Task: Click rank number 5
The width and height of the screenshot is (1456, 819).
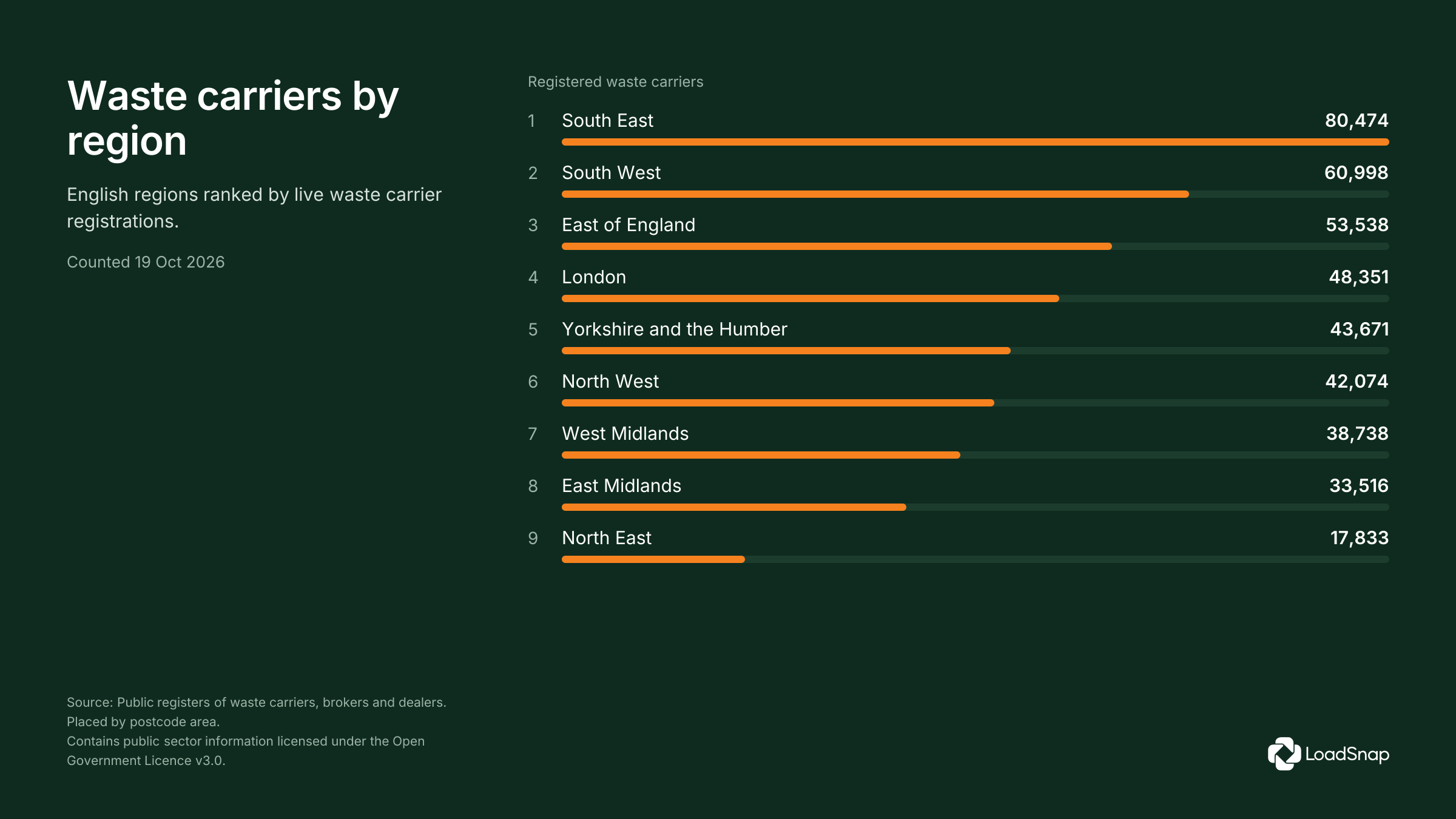Action: [533, 329]
